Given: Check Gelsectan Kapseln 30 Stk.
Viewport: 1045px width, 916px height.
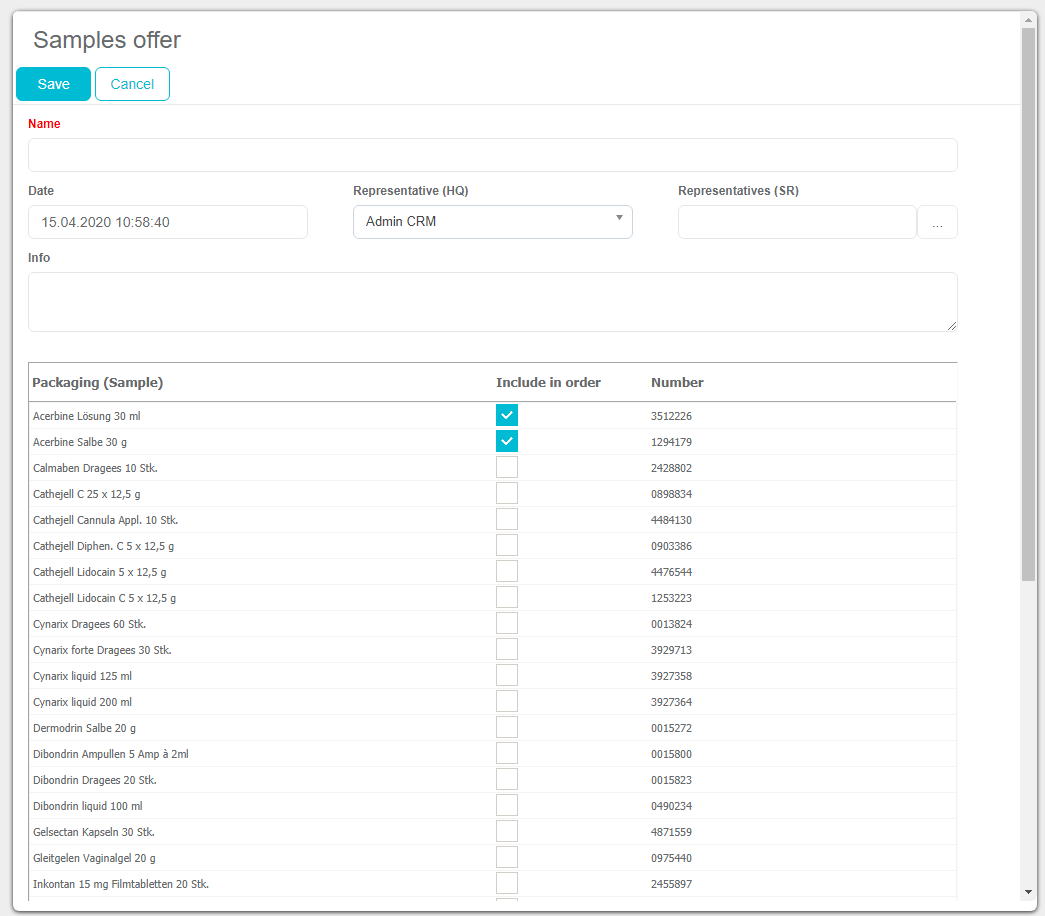Looking at the screenshot, I should (507, 831).
